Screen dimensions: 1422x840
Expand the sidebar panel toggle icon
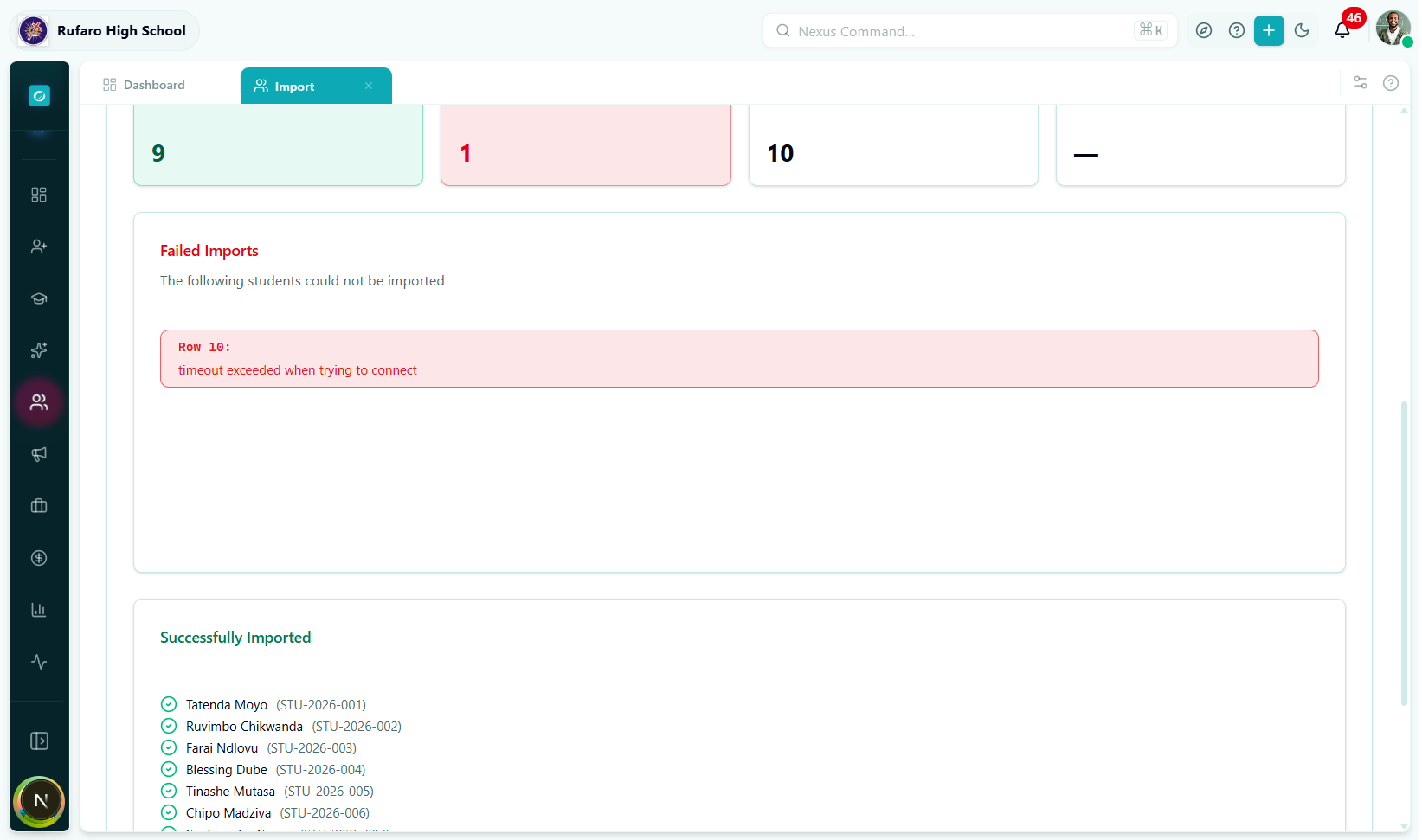(x=39, y=741)
